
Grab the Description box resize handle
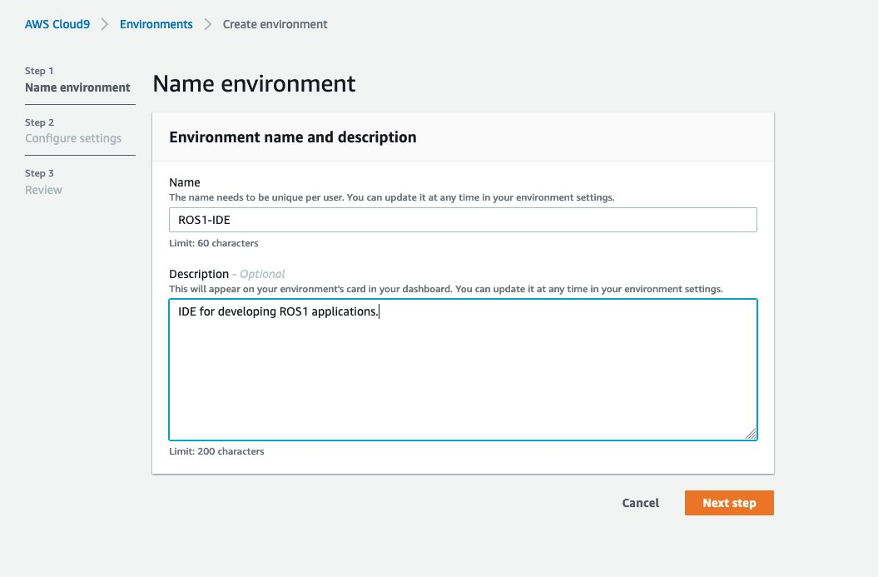point(751,434)
